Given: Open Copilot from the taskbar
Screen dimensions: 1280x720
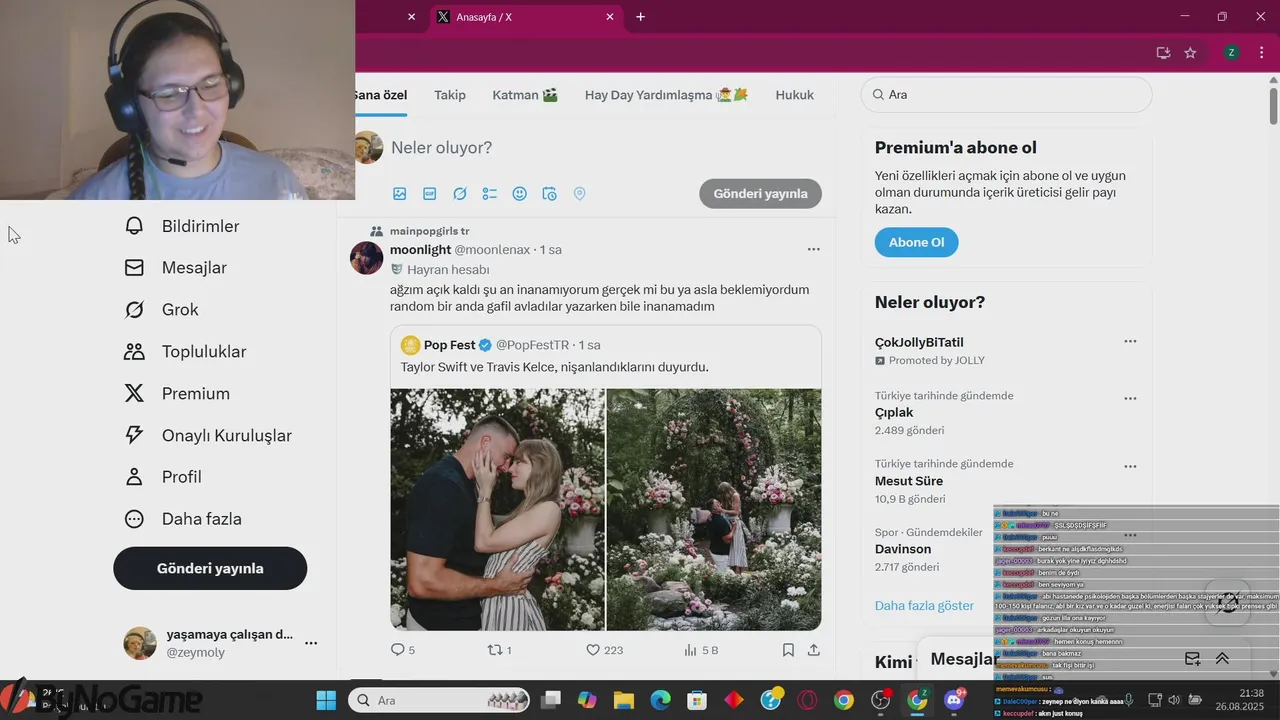Looking at the screenshot, I should [587, 700].
